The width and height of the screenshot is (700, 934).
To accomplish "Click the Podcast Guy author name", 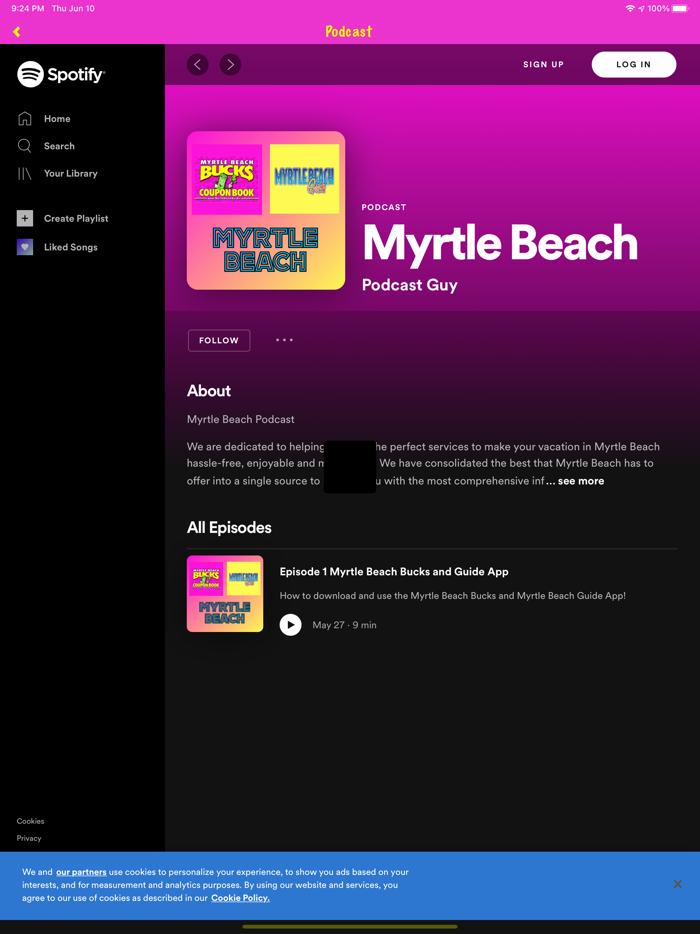I will (x=410, y=285).
